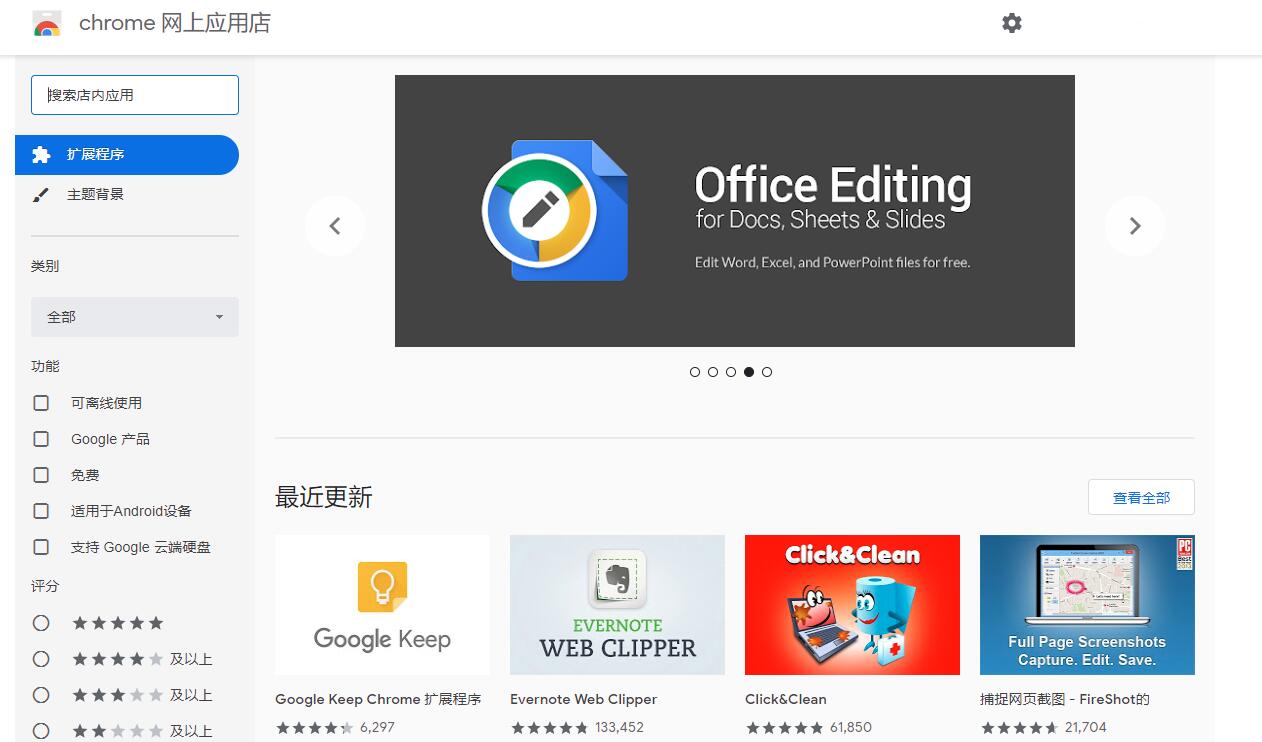Click the carousel previous arrow
The image size is (1262, 742).
pyautogui.click(x=335, y=226)
